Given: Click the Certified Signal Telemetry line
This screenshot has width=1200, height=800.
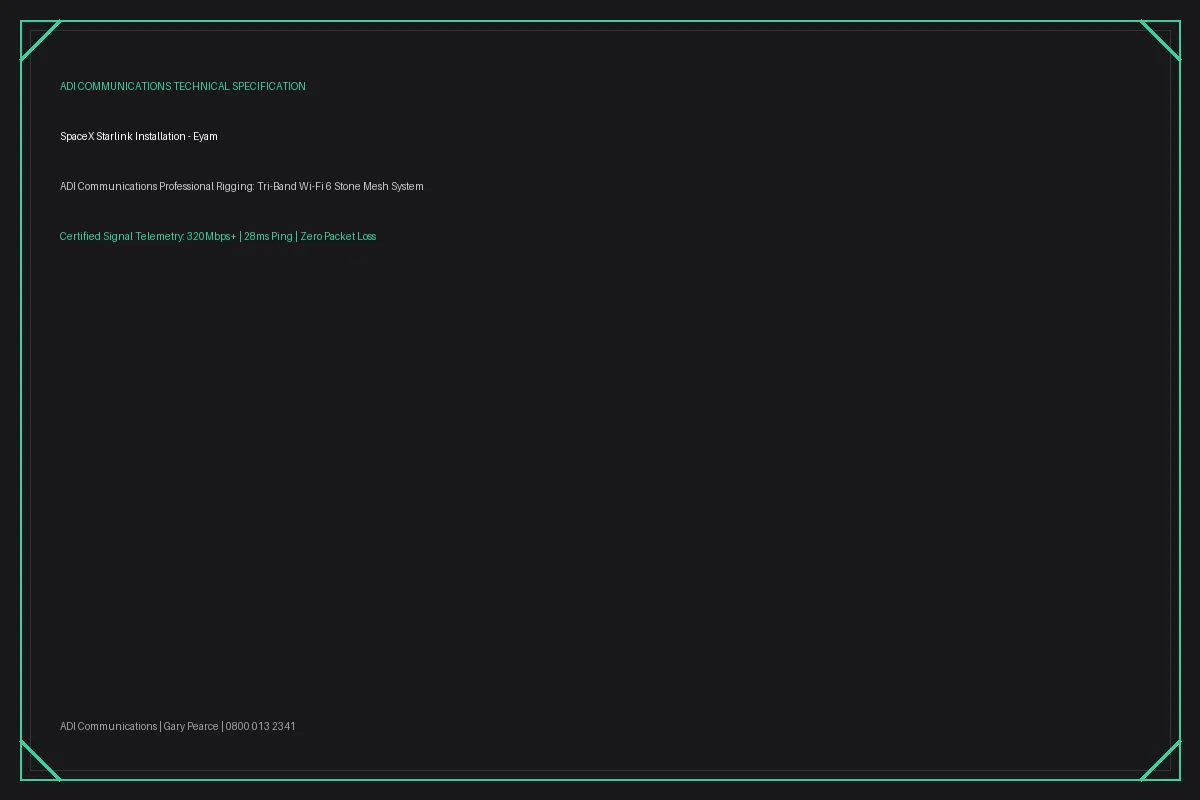Looking at the screenshot, I should 218,237.
